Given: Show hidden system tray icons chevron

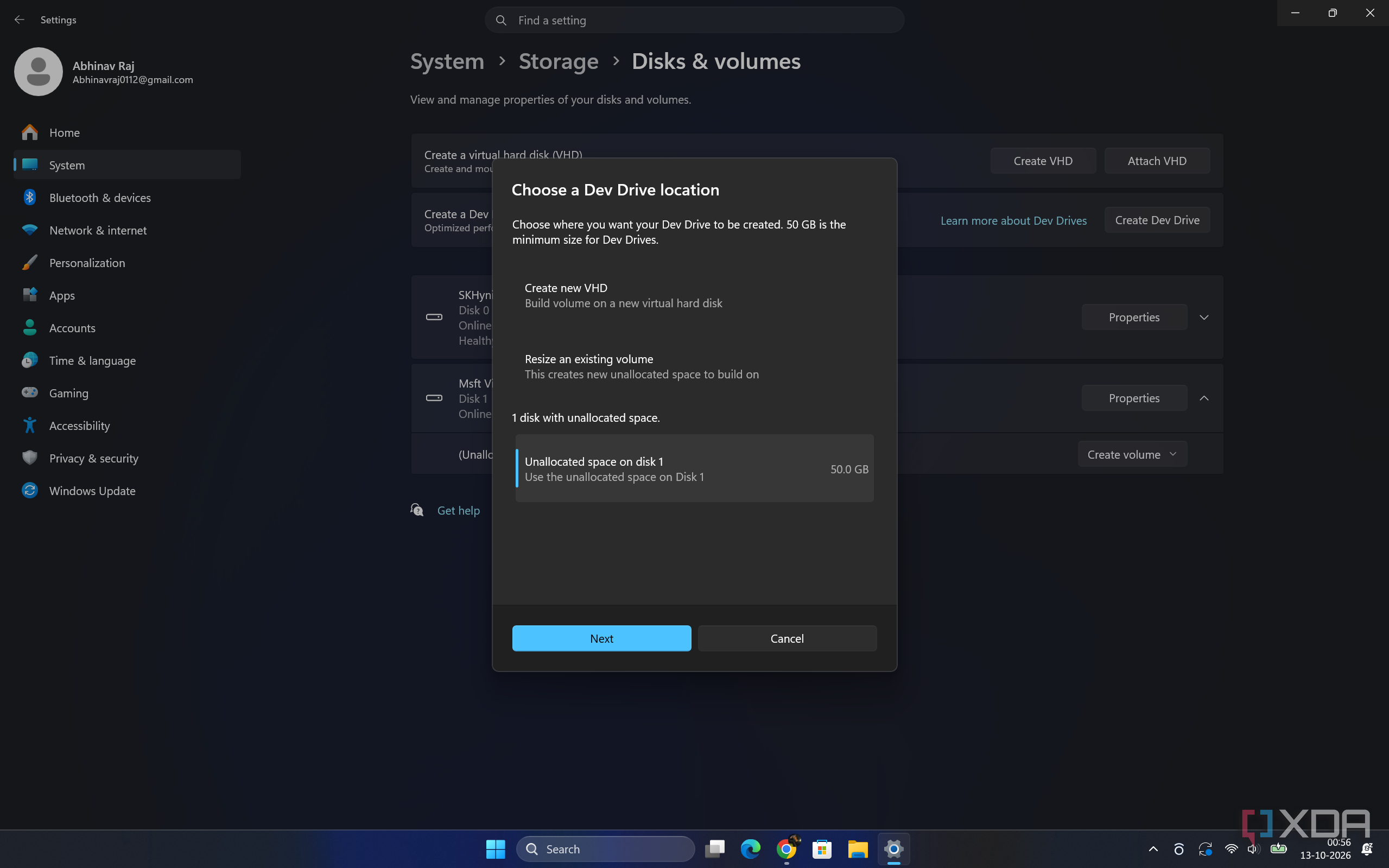Looking at the screenshot, I should pyautogui.click(x=1153, y=849).
